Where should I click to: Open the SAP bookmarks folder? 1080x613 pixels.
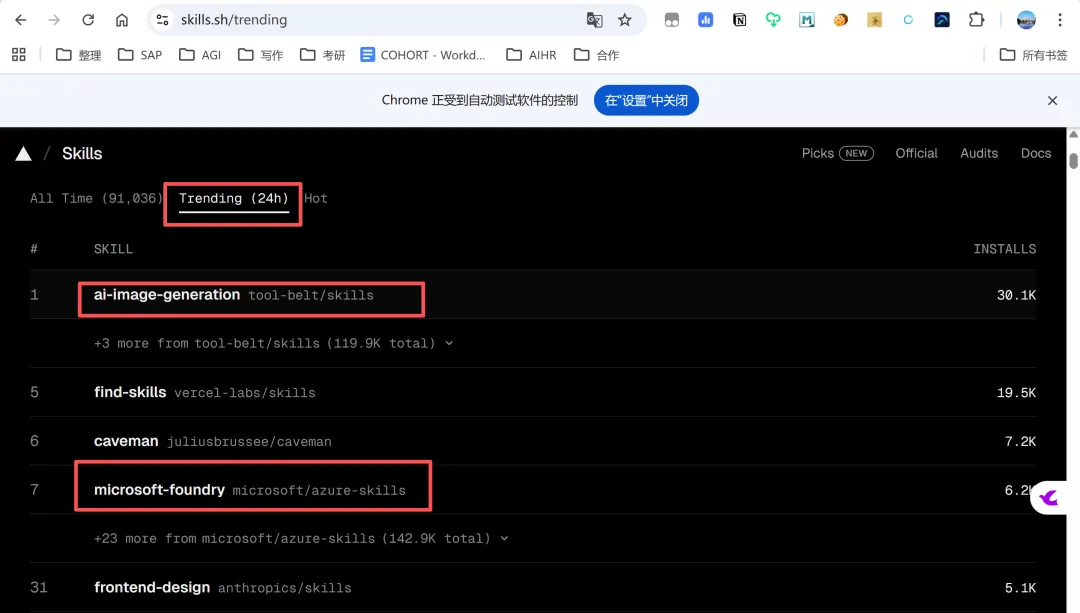(x=140, y=54)
